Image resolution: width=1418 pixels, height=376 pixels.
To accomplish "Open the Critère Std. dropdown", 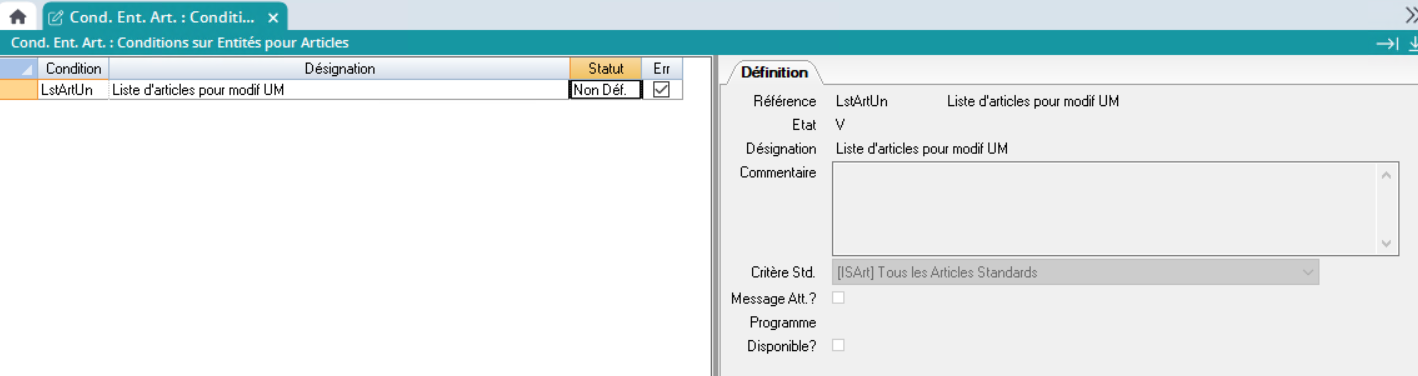I will 1075,272.
